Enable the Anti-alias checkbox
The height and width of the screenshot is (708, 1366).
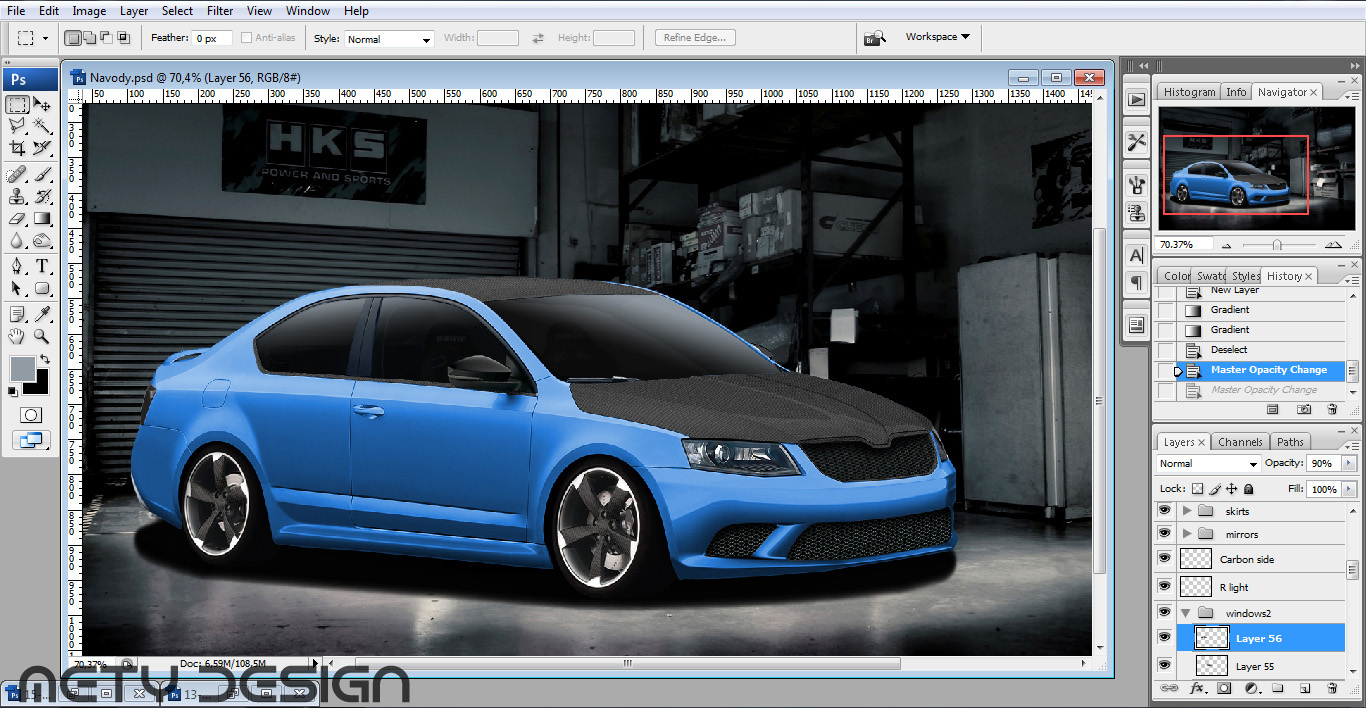click(x=246, y=38)
